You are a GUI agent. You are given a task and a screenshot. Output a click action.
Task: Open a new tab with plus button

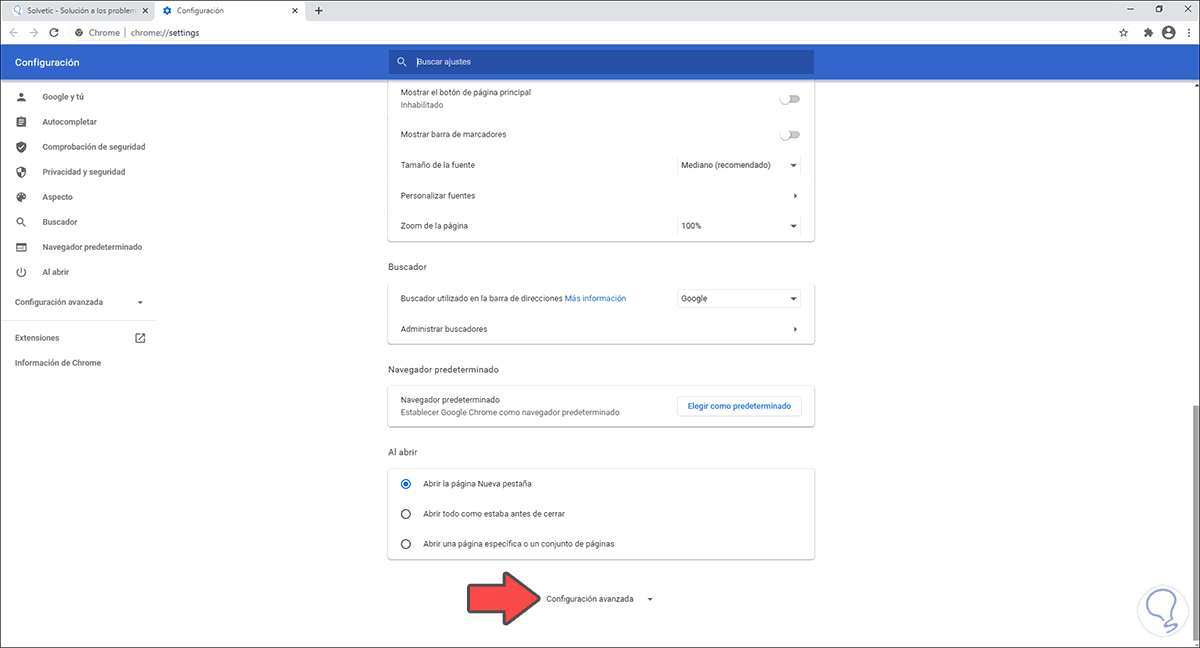tap(319, 10)
